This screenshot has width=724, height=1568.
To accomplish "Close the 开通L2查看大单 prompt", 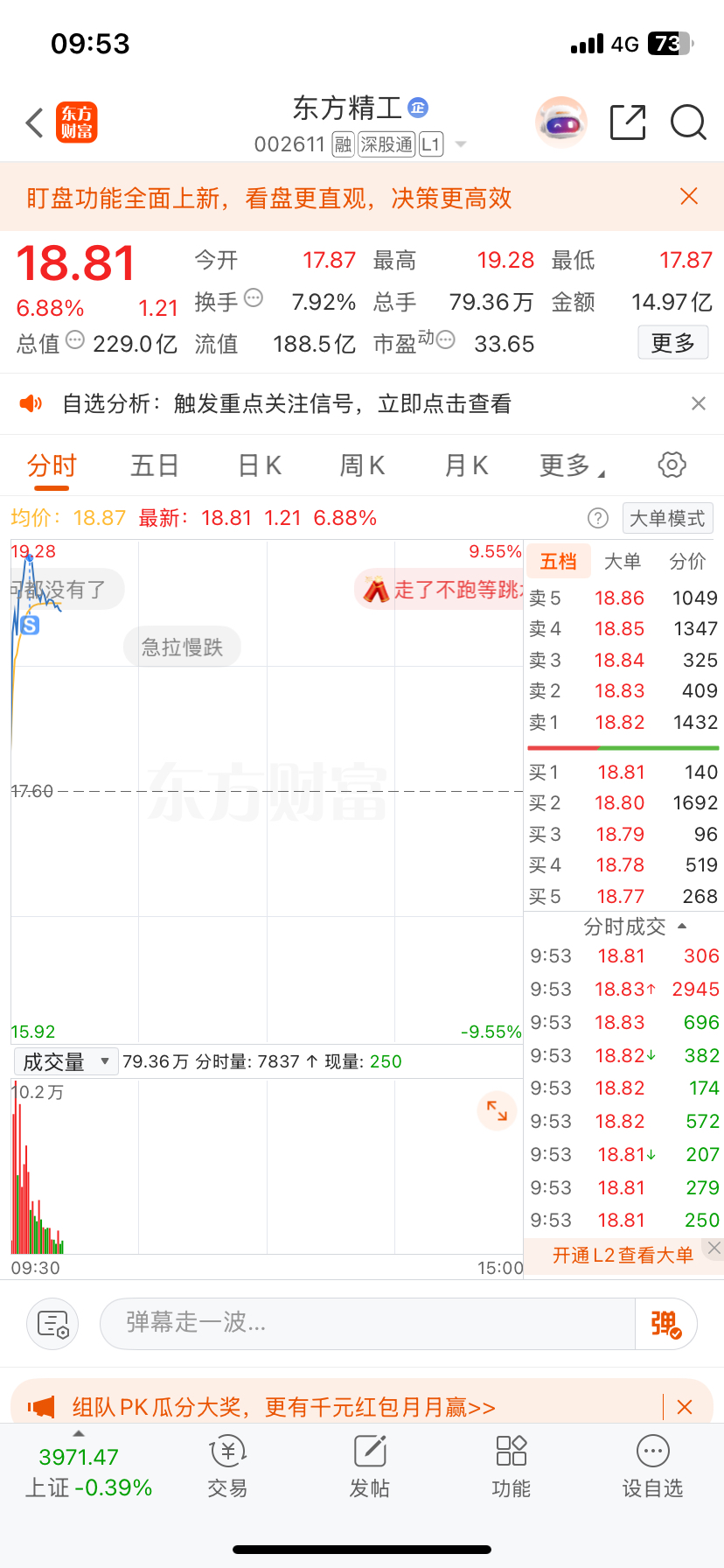I will pyautogui.click(x=714, y=1248).
